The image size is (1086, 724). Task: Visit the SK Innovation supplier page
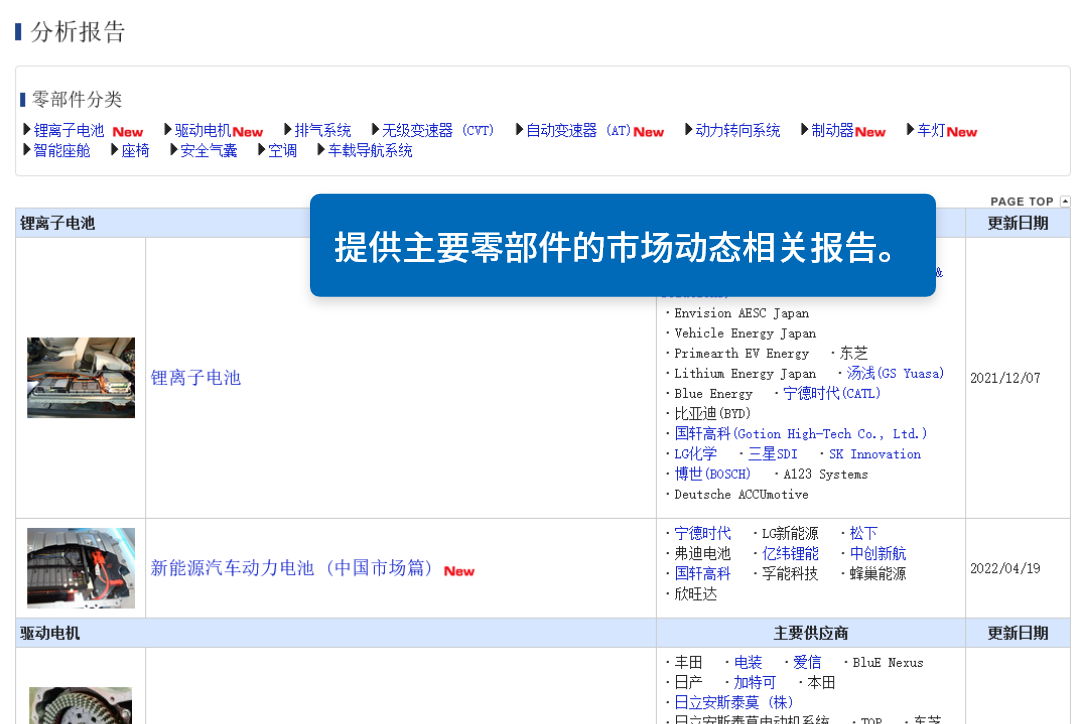pos(875,454)
